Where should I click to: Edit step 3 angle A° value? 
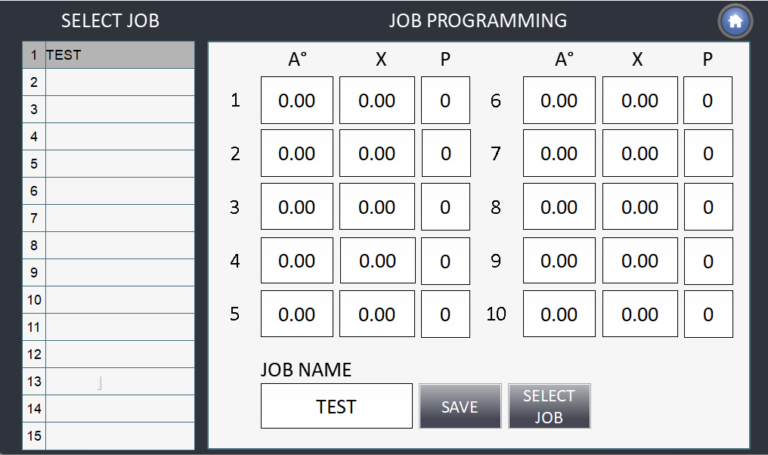click(x=297, y=207)
